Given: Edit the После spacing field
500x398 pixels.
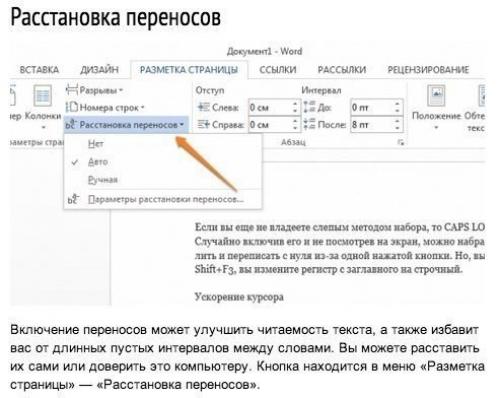Looking at the screenshot, I should (371, 125).
